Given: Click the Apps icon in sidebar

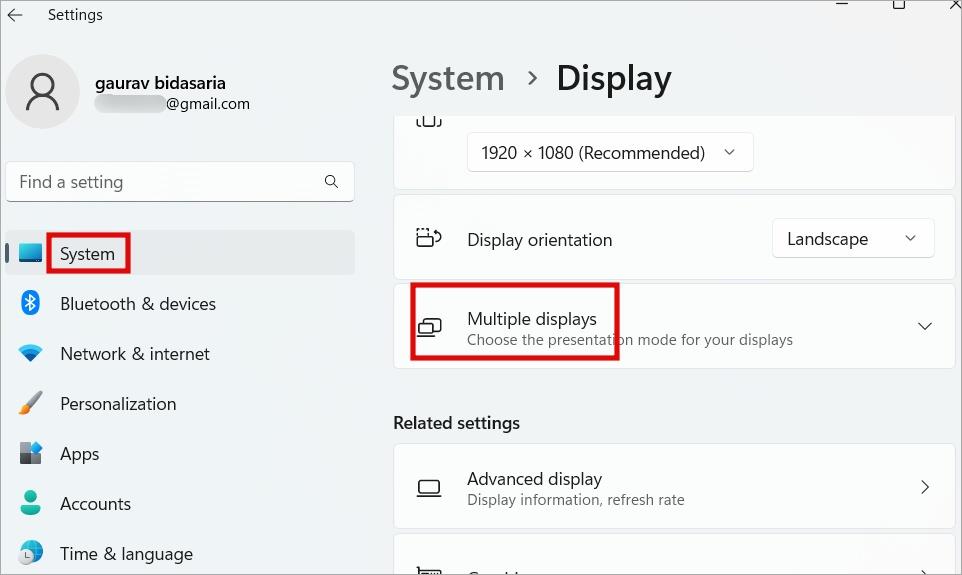Looking at the screenshot, I should coord(30,453).
